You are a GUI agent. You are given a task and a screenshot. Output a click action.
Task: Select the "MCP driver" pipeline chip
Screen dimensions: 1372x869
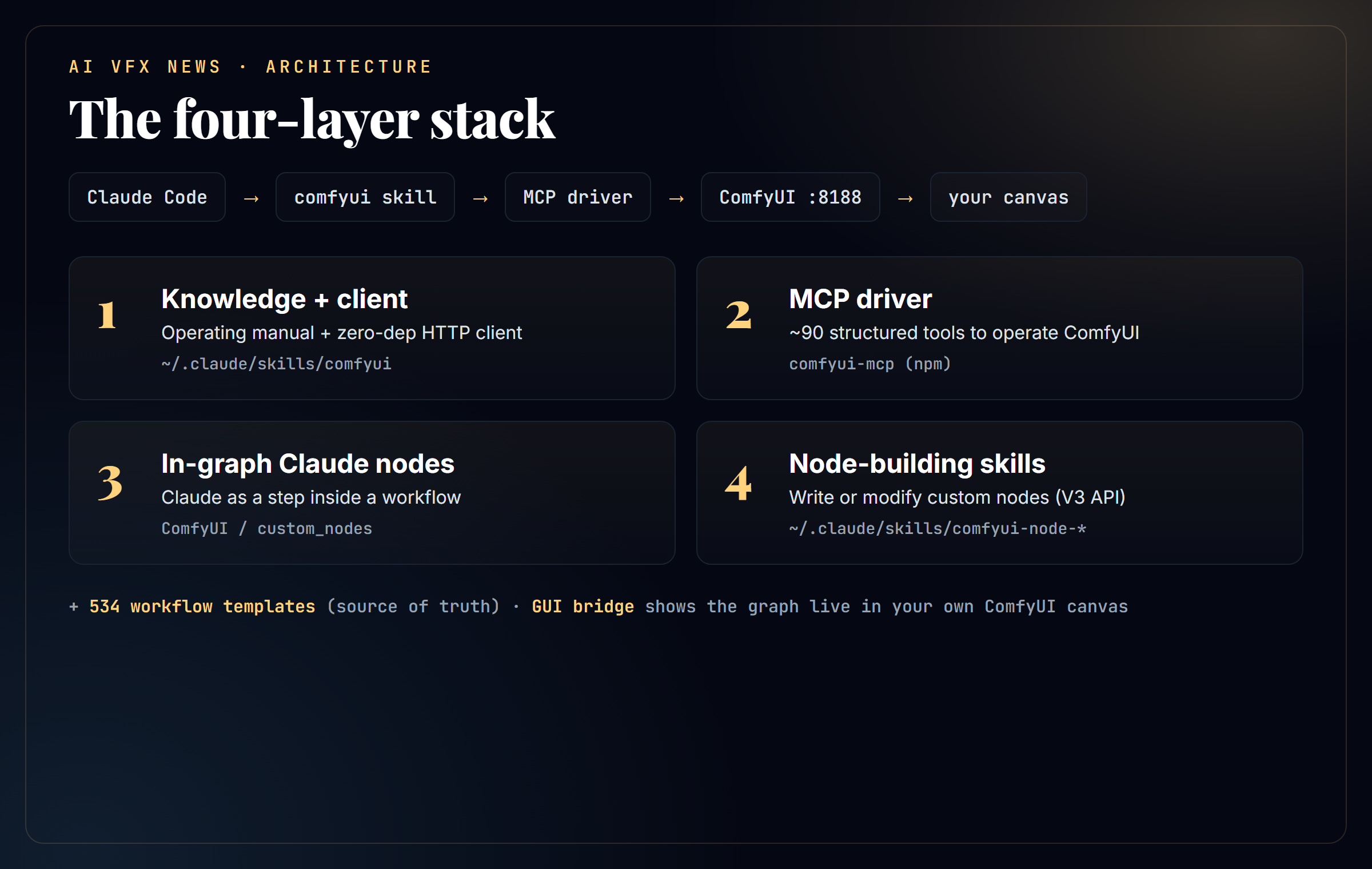577,197
